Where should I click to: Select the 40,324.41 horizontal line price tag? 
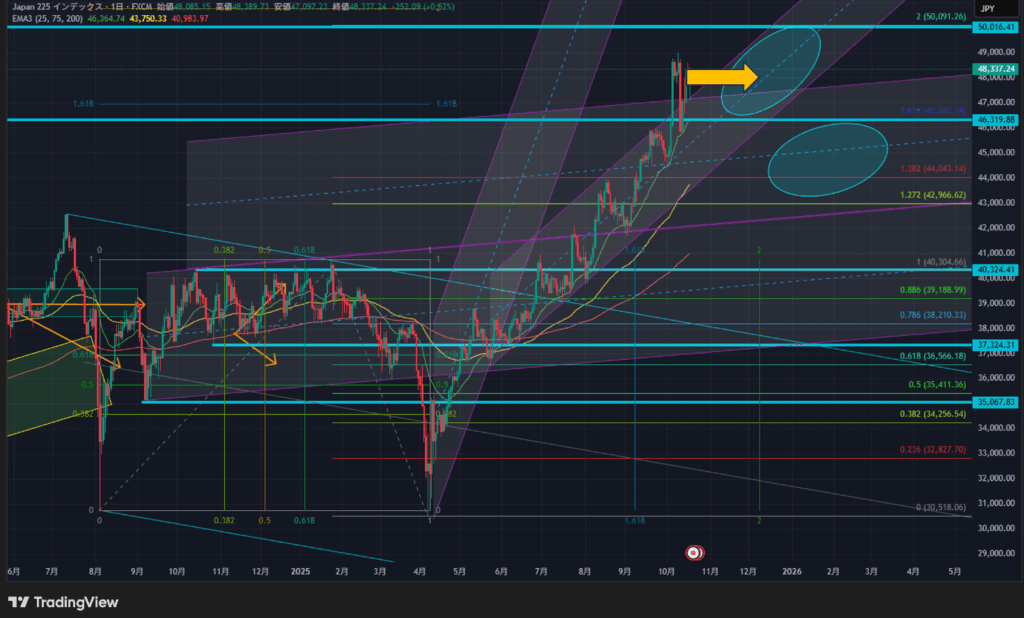pyautogui.click(x=995, y=269)
